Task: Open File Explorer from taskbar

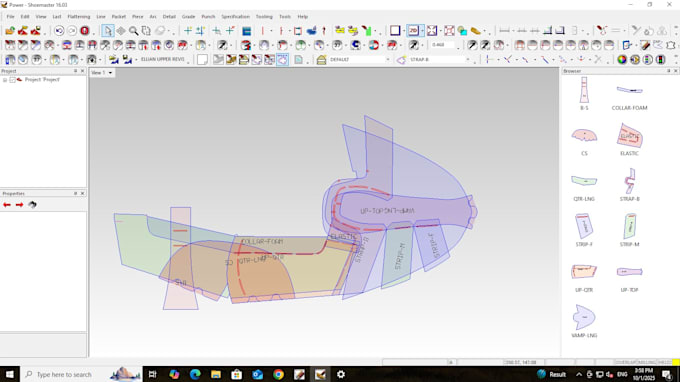Action: 216,374
